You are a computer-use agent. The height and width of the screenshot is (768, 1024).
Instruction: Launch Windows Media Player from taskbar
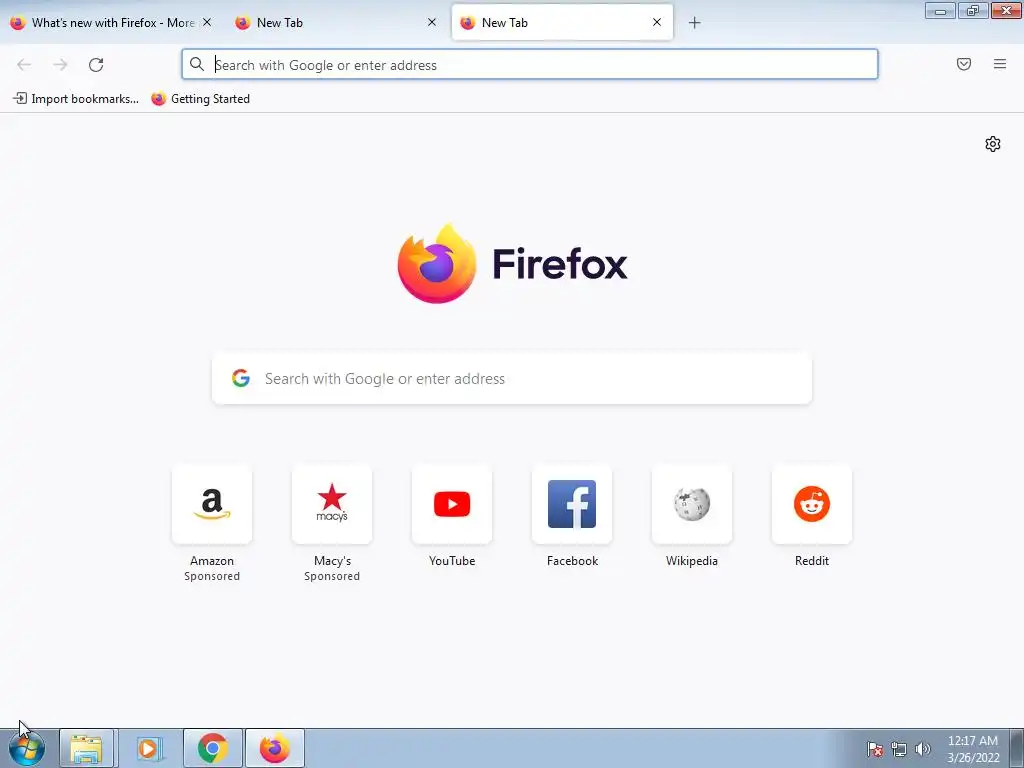(x=149, y=748)
